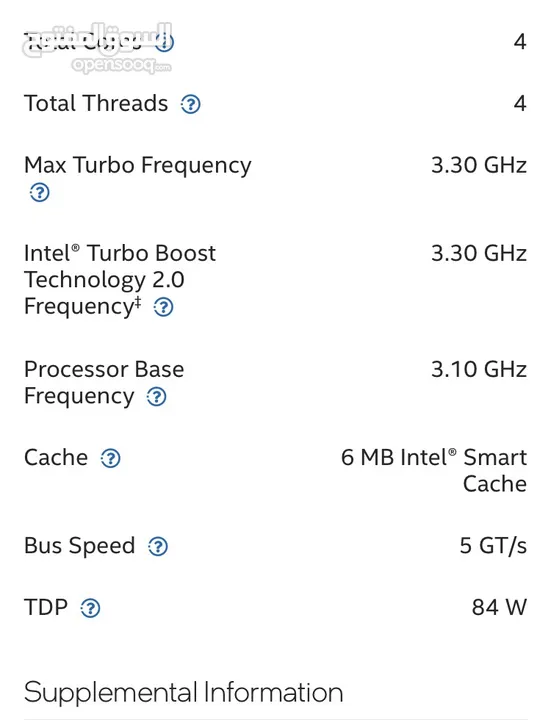Image resolution: width=551 pixels, height=720 pixels.
Task: Select the Total Threads label text
Action: [x=96, y=103]
